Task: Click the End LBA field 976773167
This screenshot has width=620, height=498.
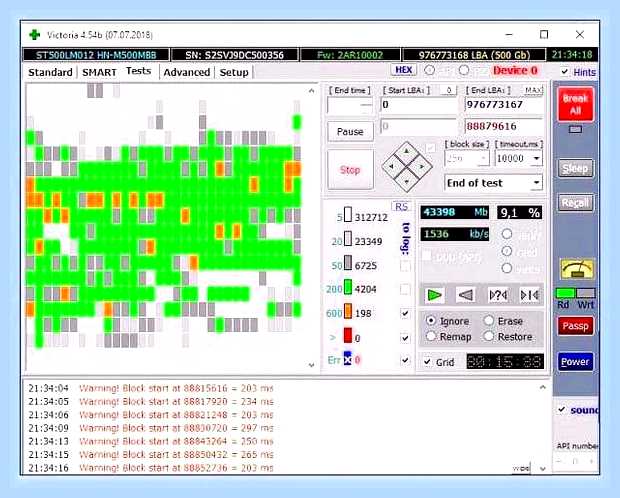Action: tap(504, 105)
